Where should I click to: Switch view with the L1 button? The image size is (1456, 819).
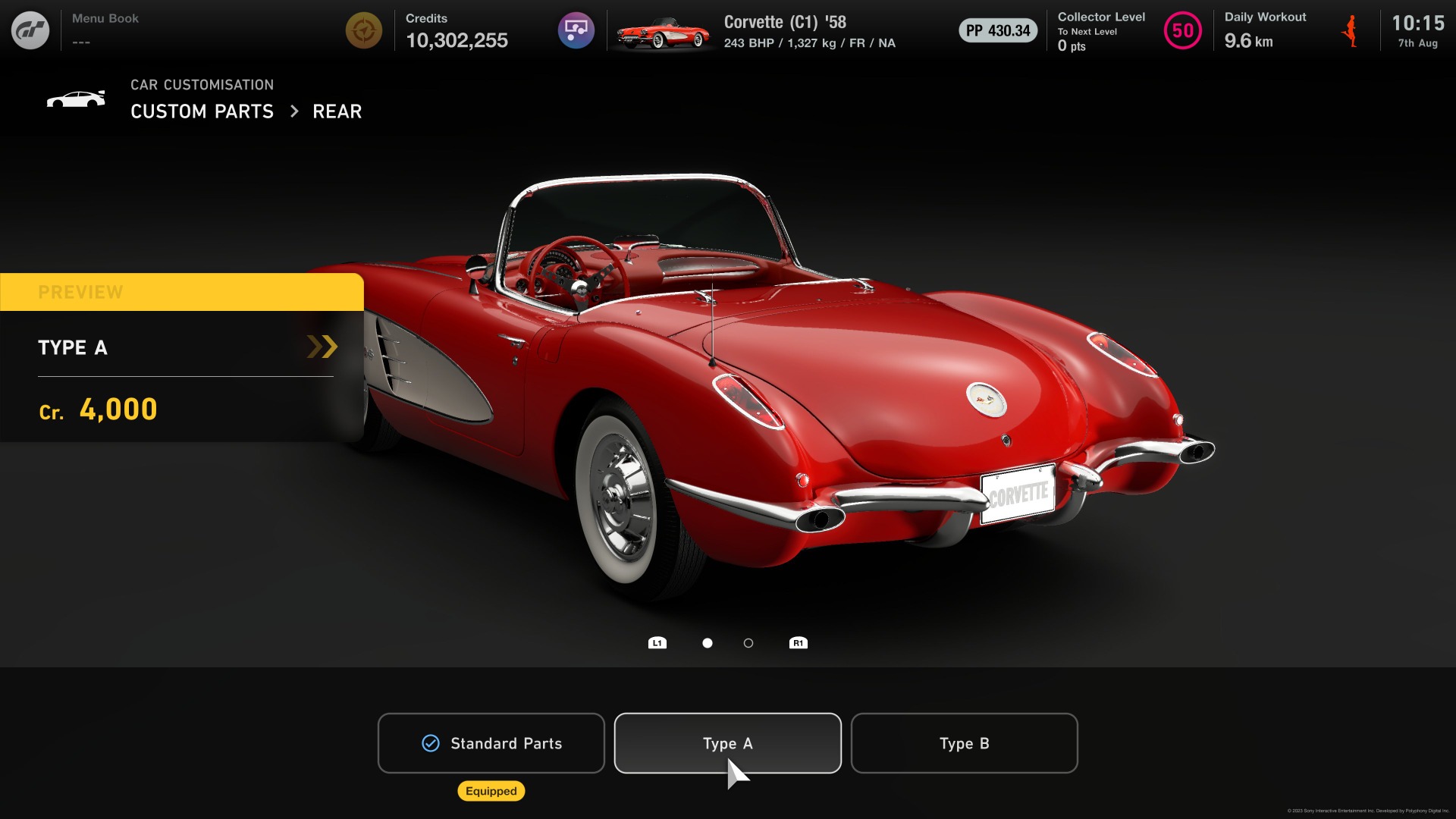click(657, 643)
